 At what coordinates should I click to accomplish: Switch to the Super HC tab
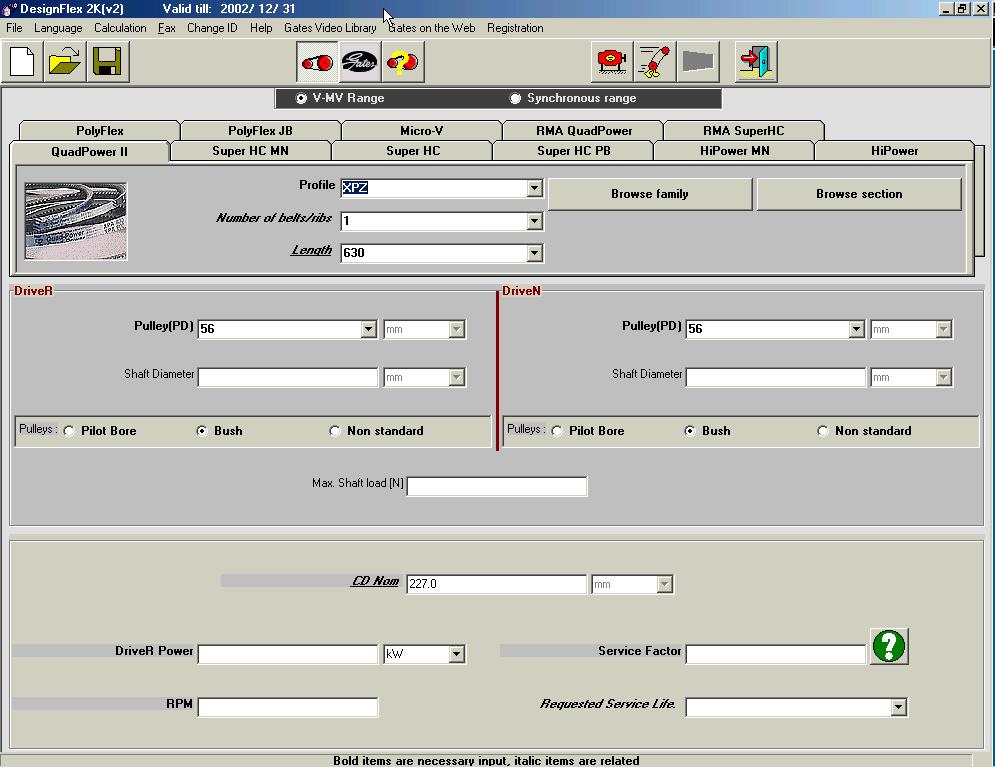tap(412, 151)
